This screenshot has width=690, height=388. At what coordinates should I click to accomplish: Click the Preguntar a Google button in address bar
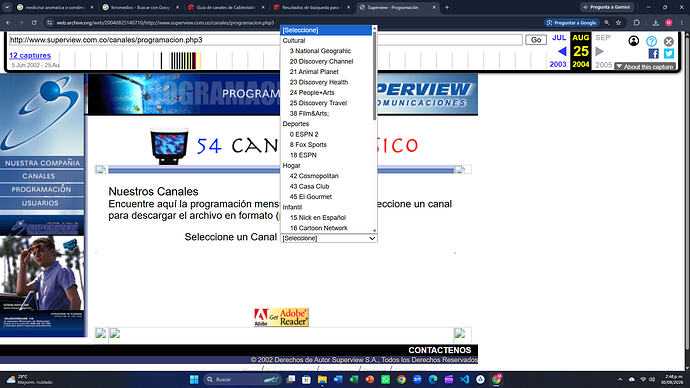(572, 22)
